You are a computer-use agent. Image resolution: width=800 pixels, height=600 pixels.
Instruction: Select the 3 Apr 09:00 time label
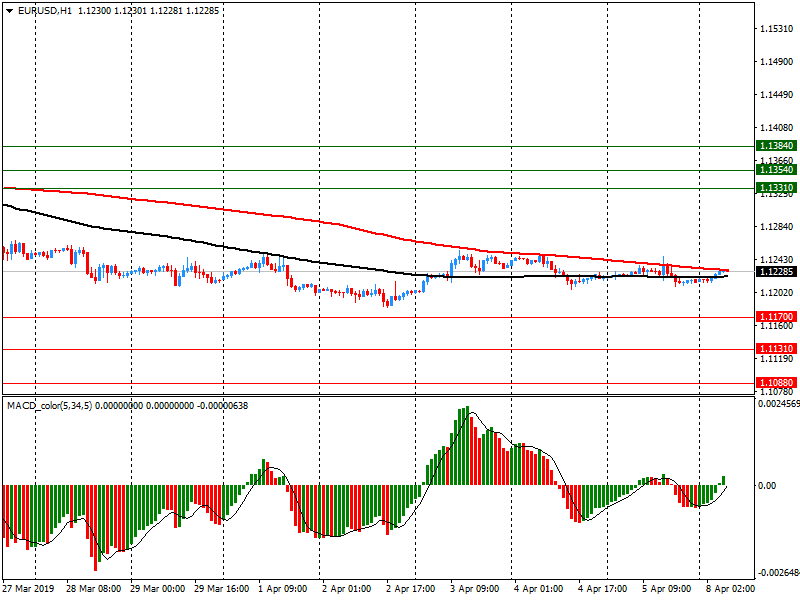point(475,589)
